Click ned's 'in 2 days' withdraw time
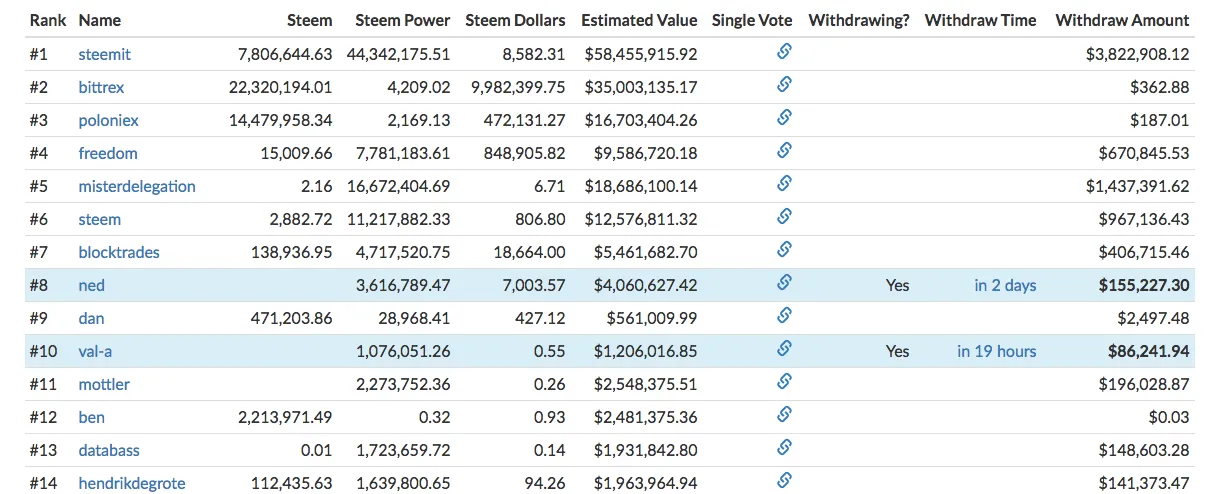Viewport: 1214px width, 494px height. 1005,285
